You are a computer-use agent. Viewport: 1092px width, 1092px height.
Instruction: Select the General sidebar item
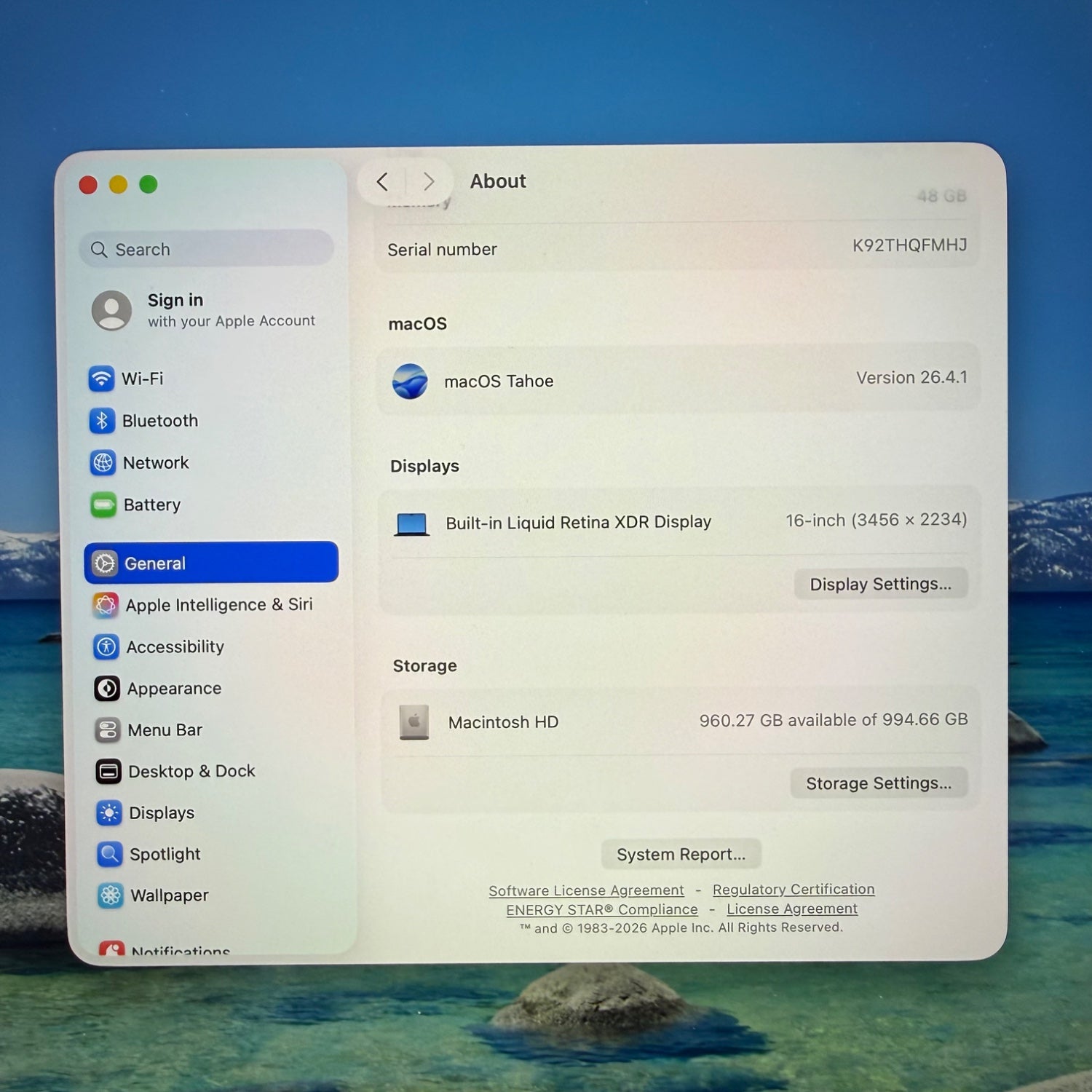point(211,563)
